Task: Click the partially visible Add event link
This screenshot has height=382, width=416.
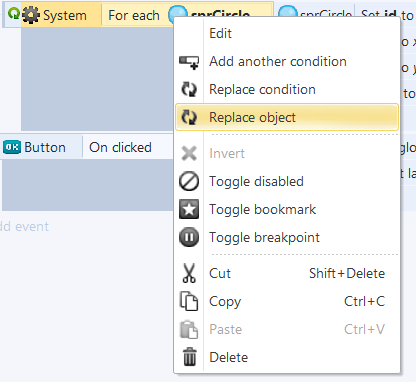Action: (x=24, y=226)
